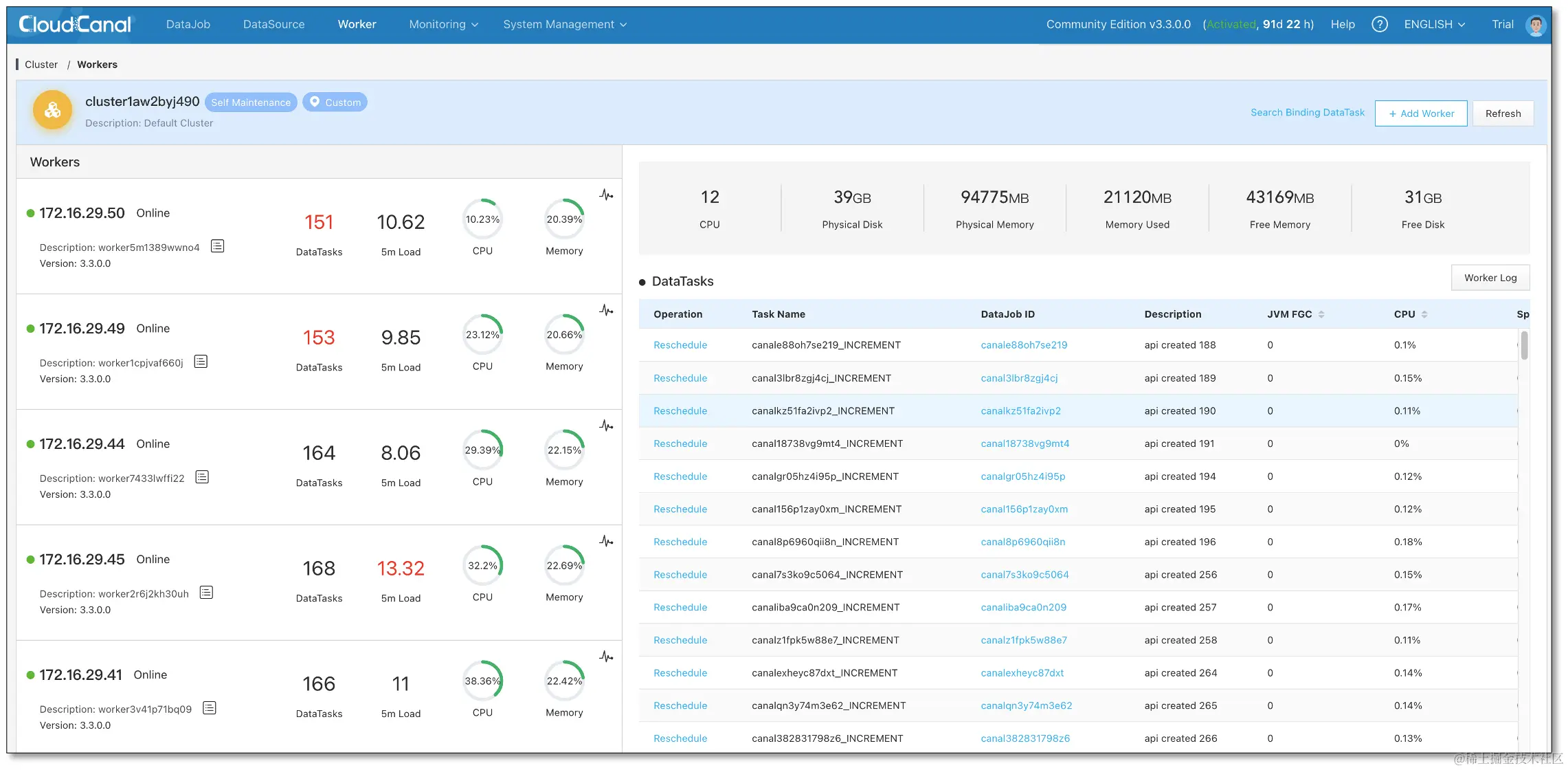Screen dimensions: 1568x770
Task: Open description document icon for worker7433lwffi22
Action: pos(202,477)
